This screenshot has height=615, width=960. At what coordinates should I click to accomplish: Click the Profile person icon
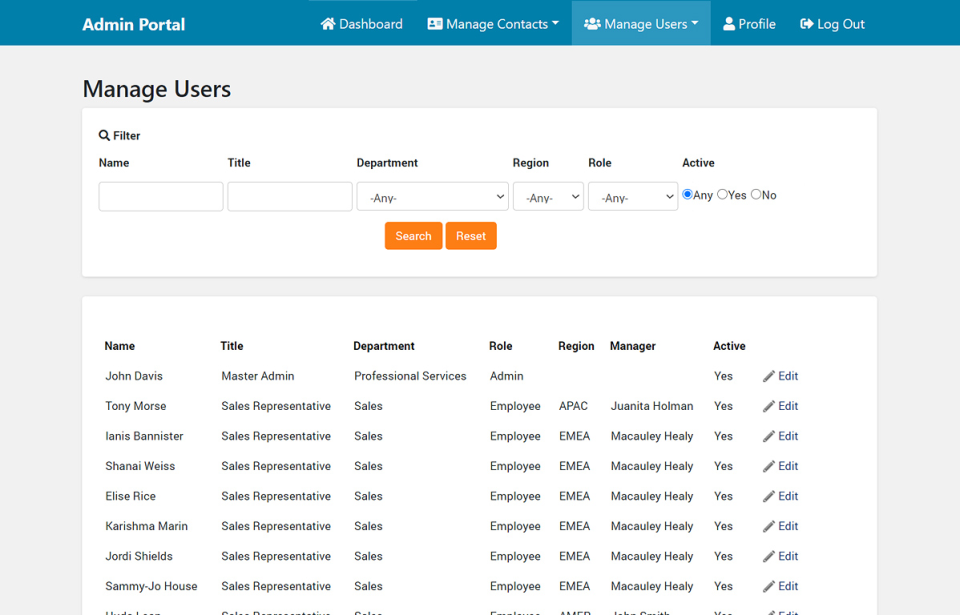(x=729, y=24)
